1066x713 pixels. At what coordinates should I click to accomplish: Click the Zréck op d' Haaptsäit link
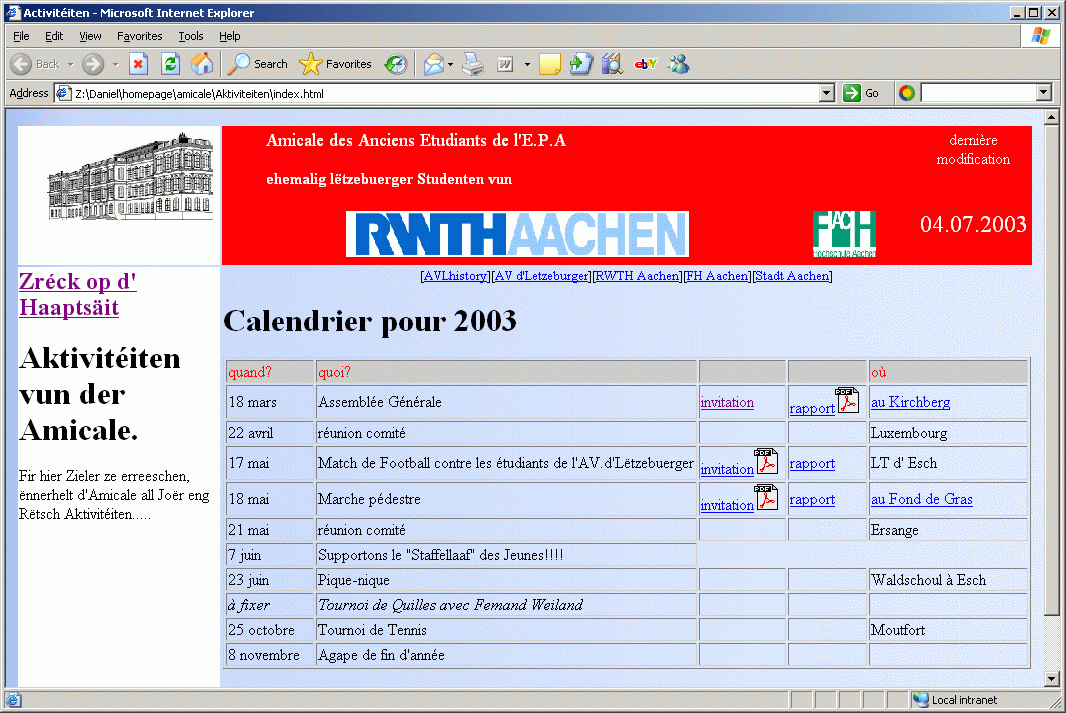point(78,294)
